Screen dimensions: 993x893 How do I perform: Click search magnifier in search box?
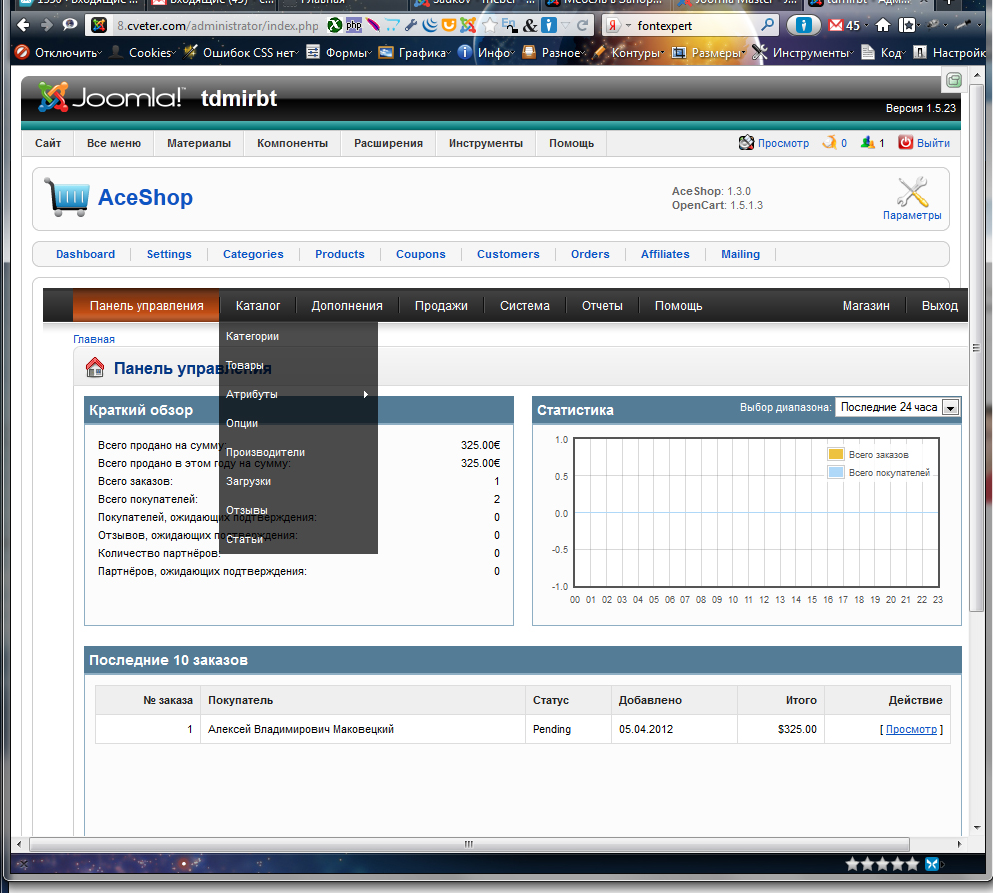pos(768,25)
